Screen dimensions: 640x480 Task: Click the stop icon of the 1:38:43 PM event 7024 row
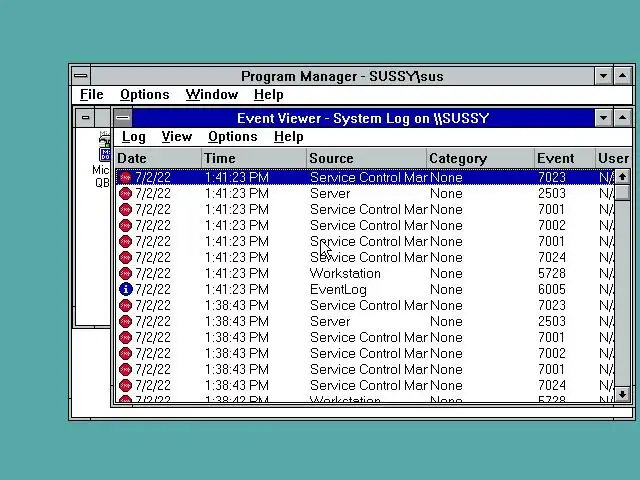tap(125, 385)
